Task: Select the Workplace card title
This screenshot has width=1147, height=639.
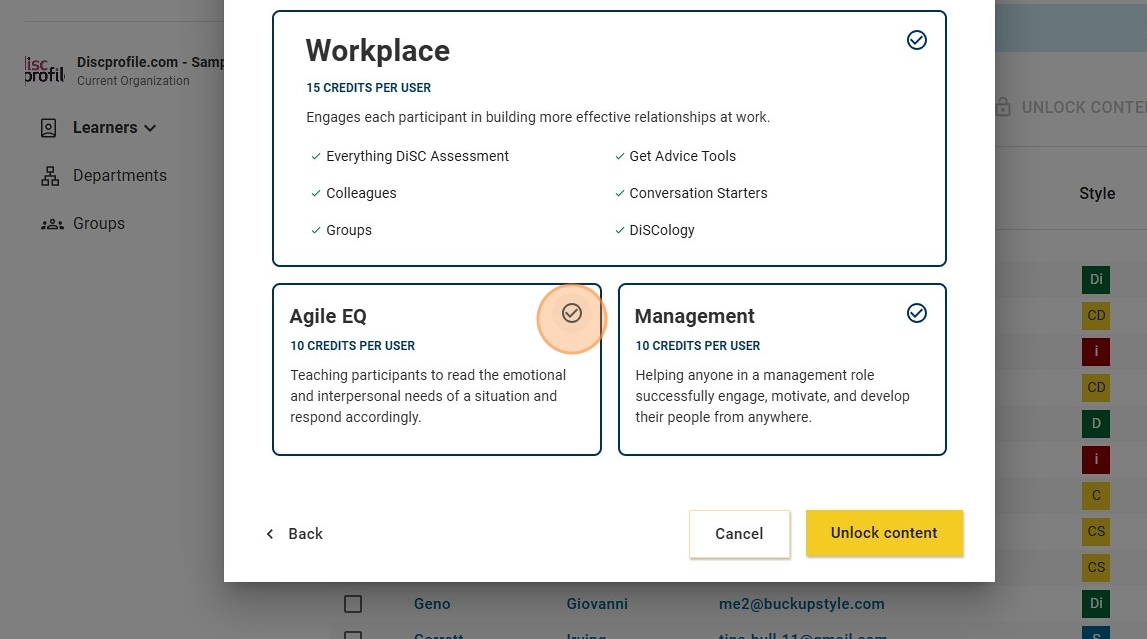Action: point(377,50)
